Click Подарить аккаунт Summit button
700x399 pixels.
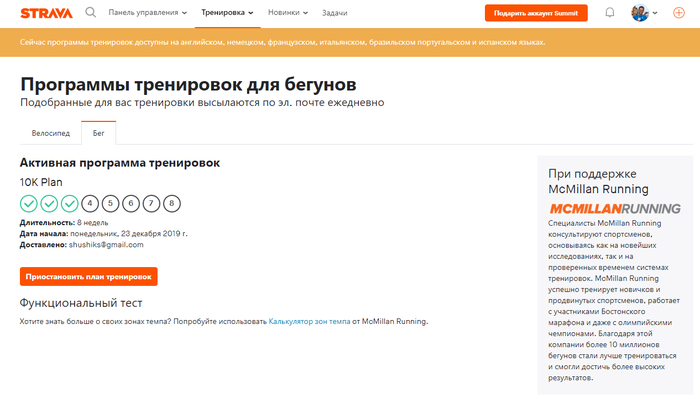536,13
